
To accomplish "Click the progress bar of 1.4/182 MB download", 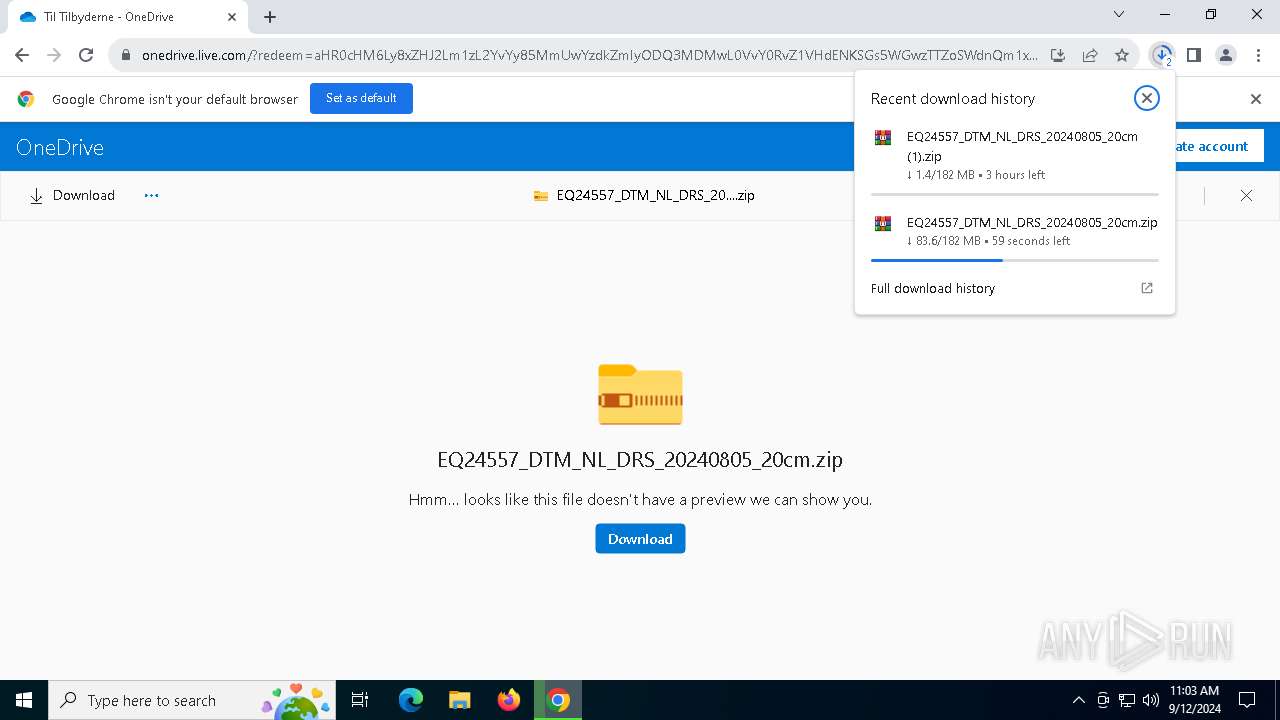I will point(1015,194).
